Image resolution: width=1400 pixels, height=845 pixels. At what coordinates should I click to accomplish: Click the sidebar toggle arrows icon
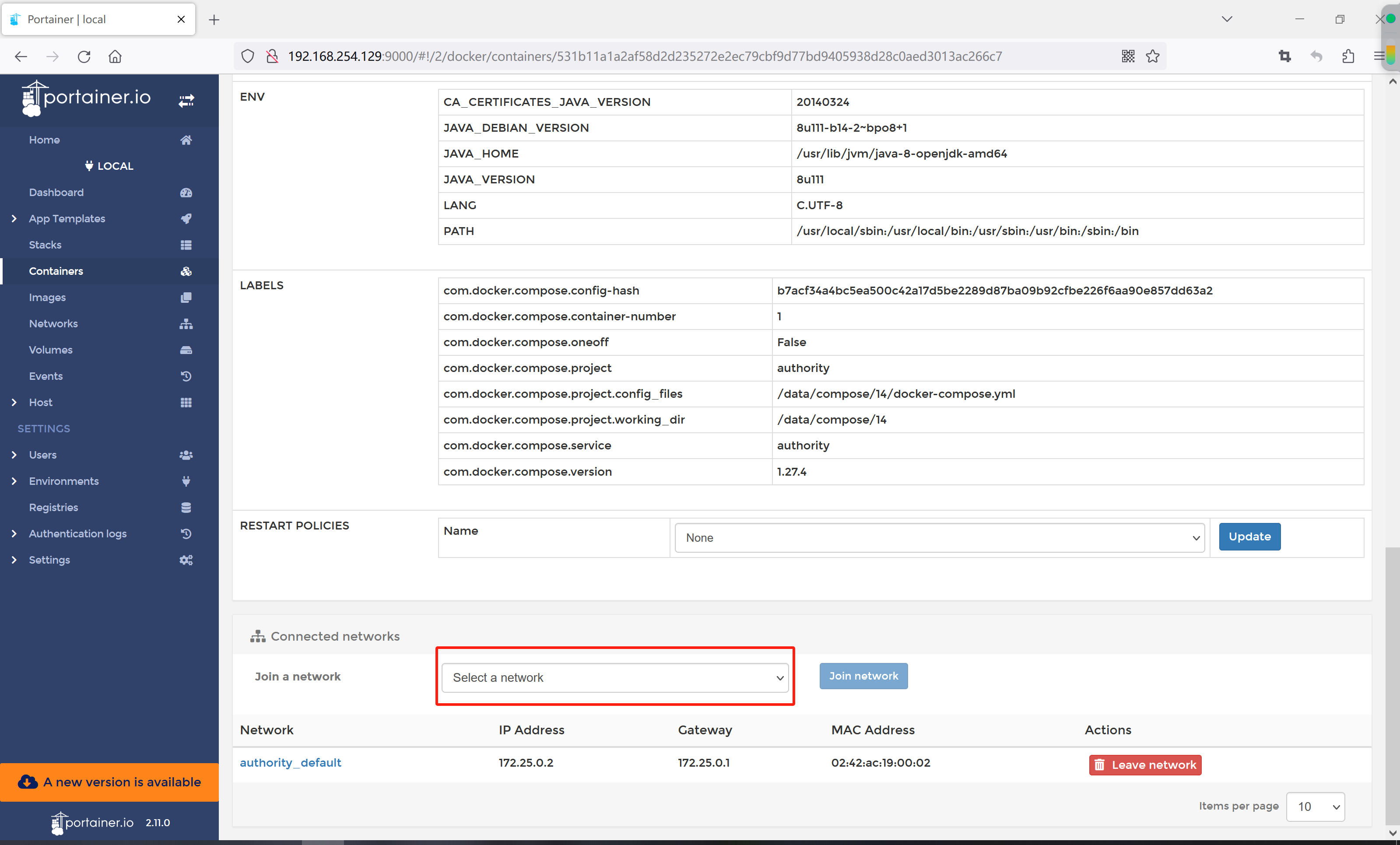click(186, 101)
